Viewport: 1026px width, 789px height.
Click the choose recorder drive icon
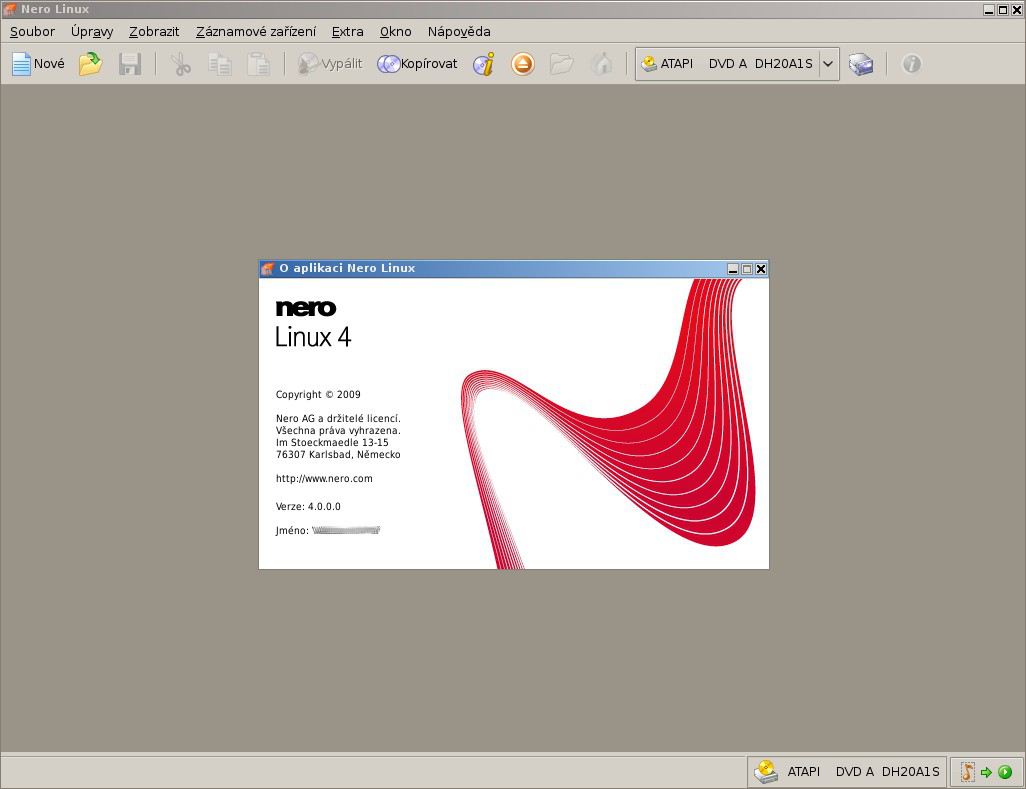[861, 64]
